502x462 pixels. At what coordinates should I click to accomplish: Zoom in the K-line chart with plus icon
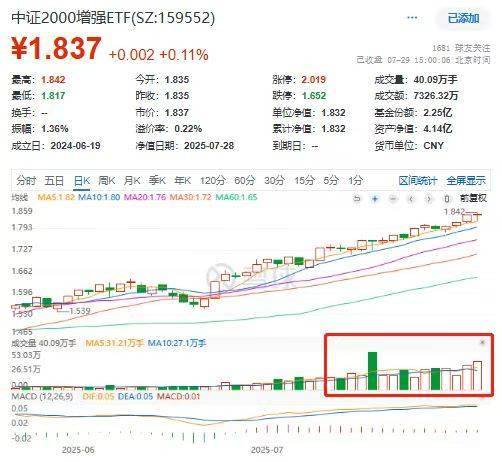(x=375, y=199)
